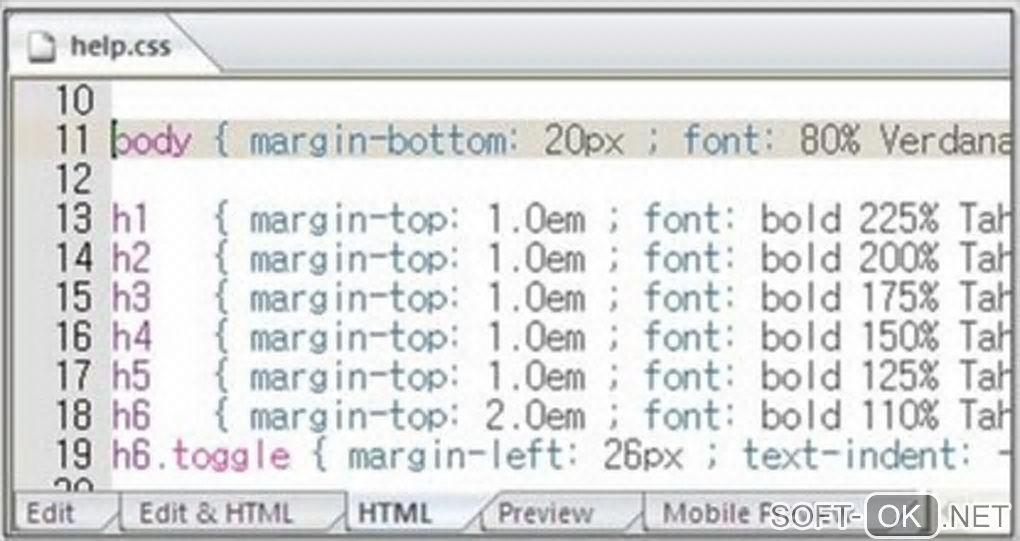Click the h3 selector on line 15
Image resolution: width=1020 pixels, height=541 pixels.
pos(130,298)
